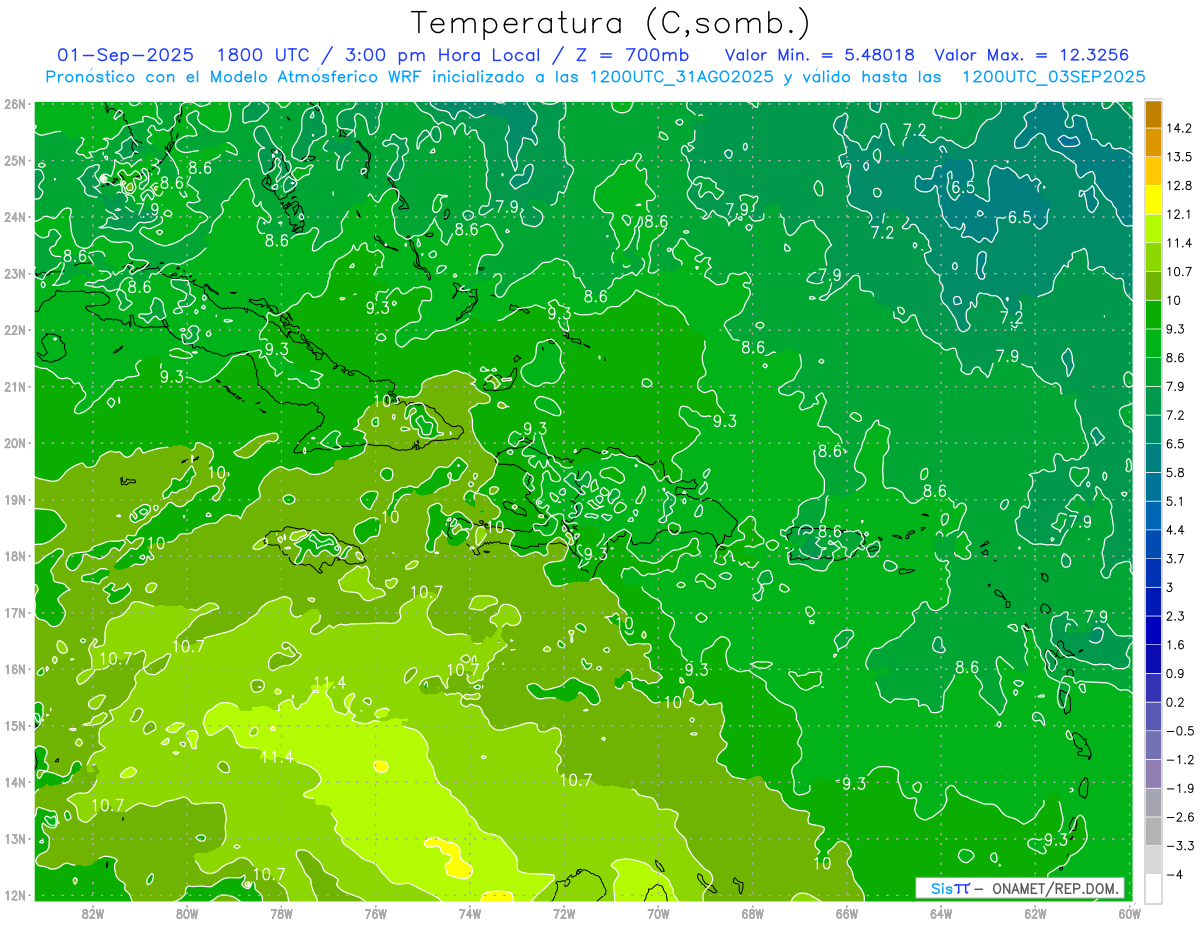This screenshot has width=1200, height=927.
Task: Click the 14N latitude axis label
Action: pos(15,782)
